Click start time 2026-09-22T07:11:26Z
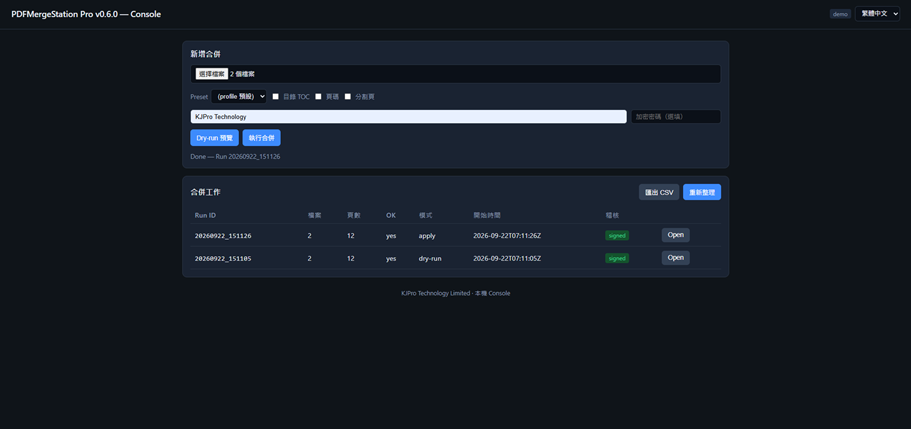This screenshot has height=429, width=911. [x=507, y=236]
